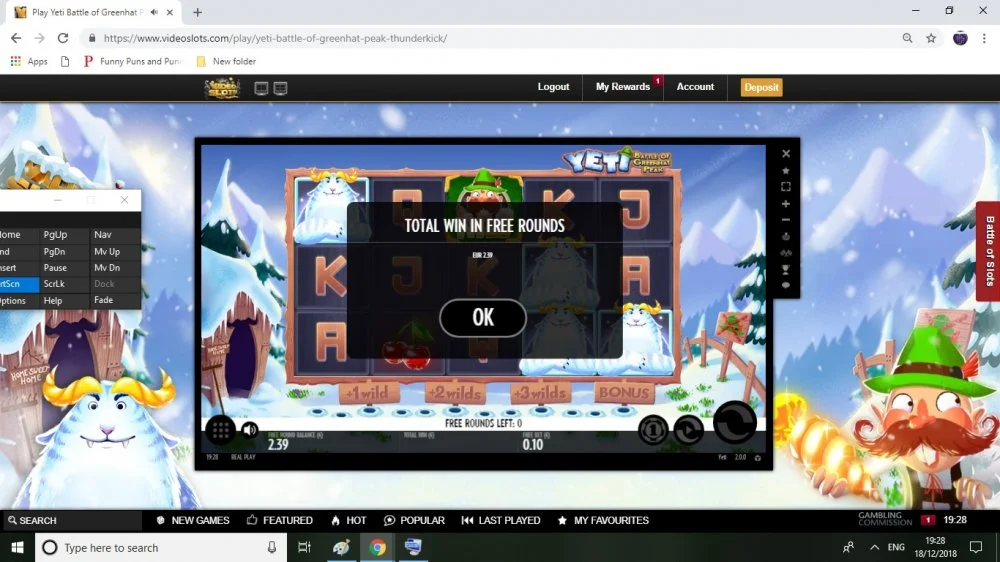Open Task View on the taskbar
Viewport: 1000px width, 562px height.
pyautogui.click(x=304, y=547)
